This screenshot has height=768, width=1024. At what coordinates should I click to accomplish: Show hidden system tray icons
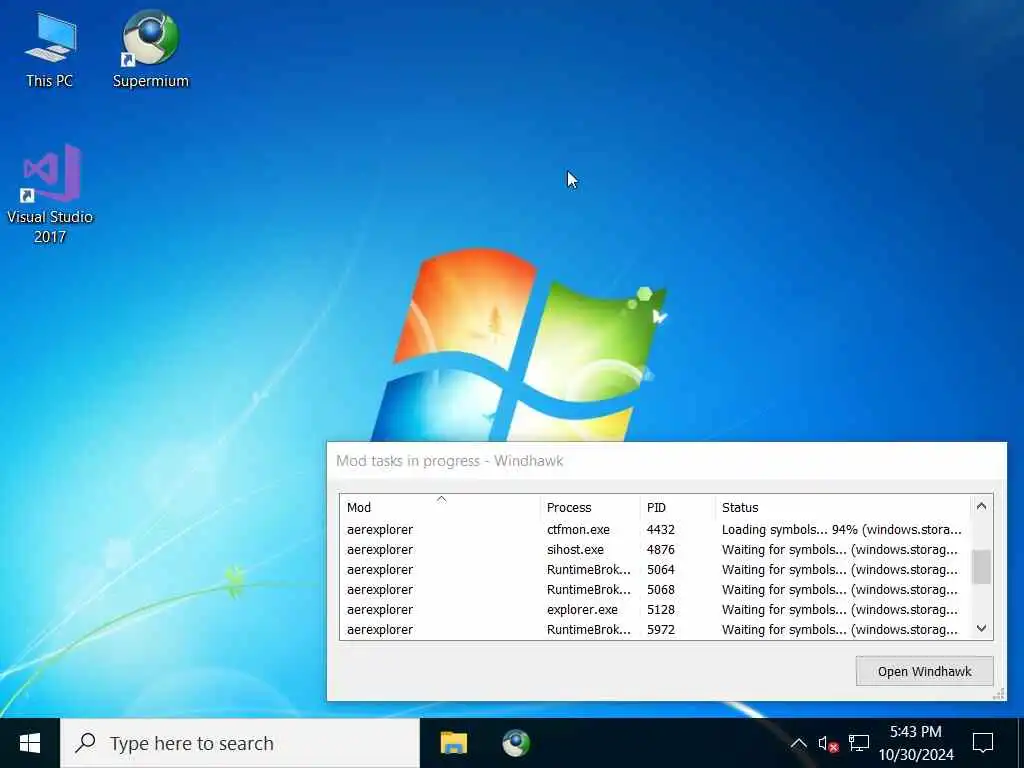(798, 743)
